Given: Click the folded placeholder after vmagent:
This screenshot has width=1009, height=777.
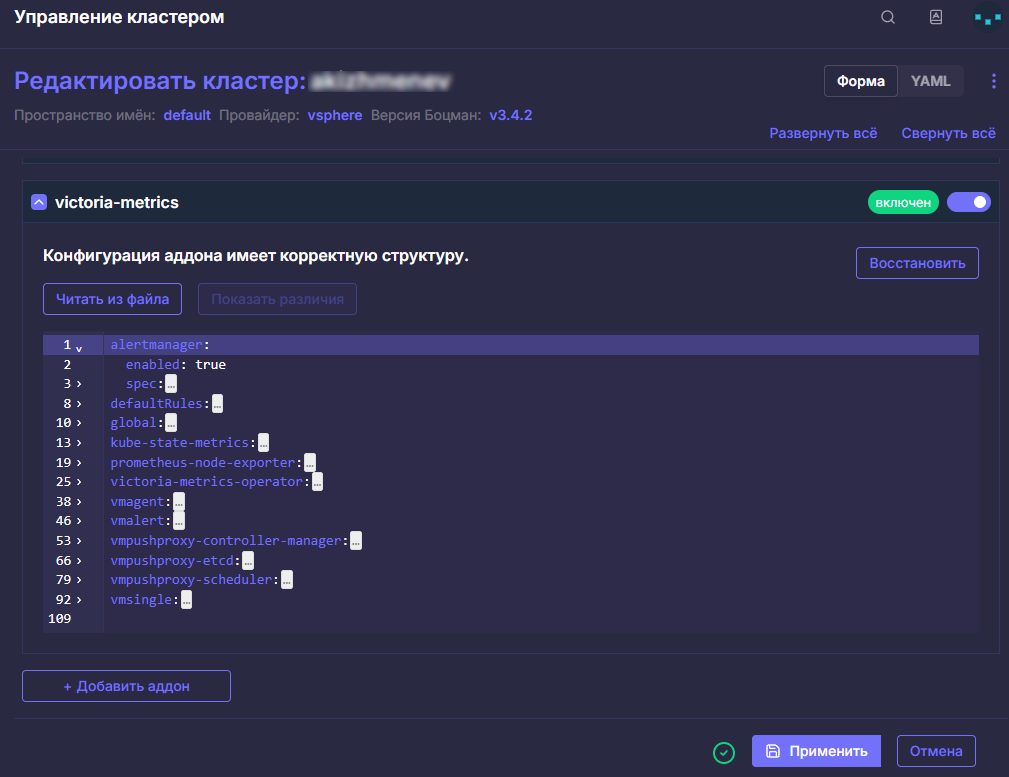Looking at the screenshot, I should [179, 501].
